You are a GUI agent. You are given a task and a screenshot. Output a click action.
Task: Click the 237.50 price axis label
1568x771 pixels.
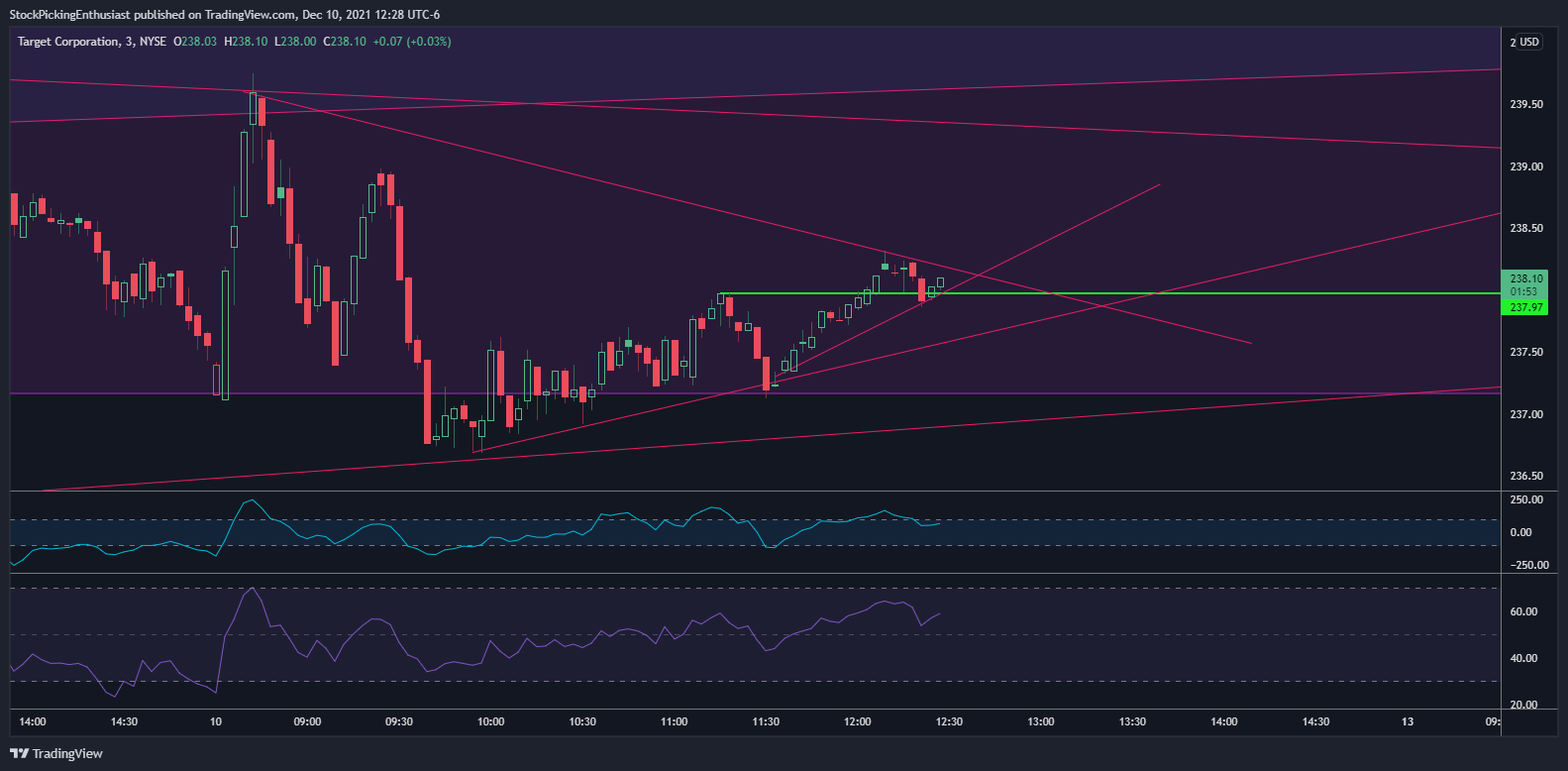1525,352
